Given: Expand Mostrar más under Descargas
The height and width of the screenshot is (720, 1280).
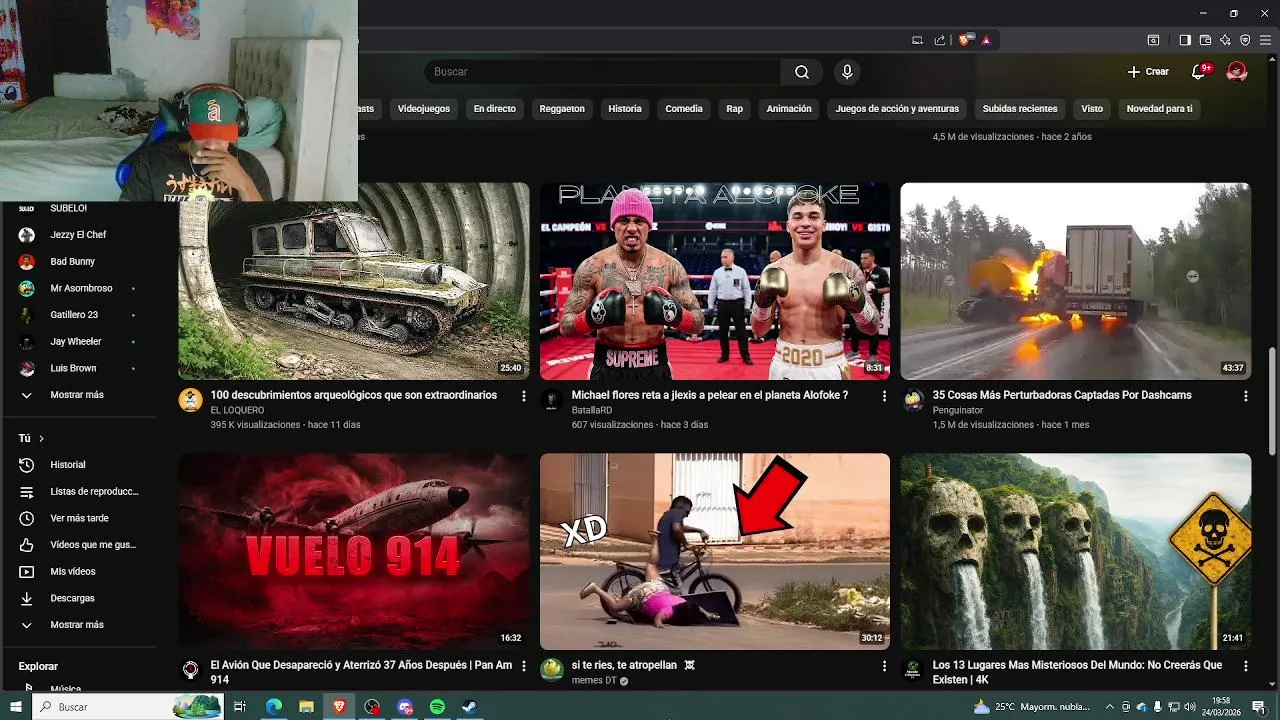Looking at the screenshot, I should tap(76, 625).
